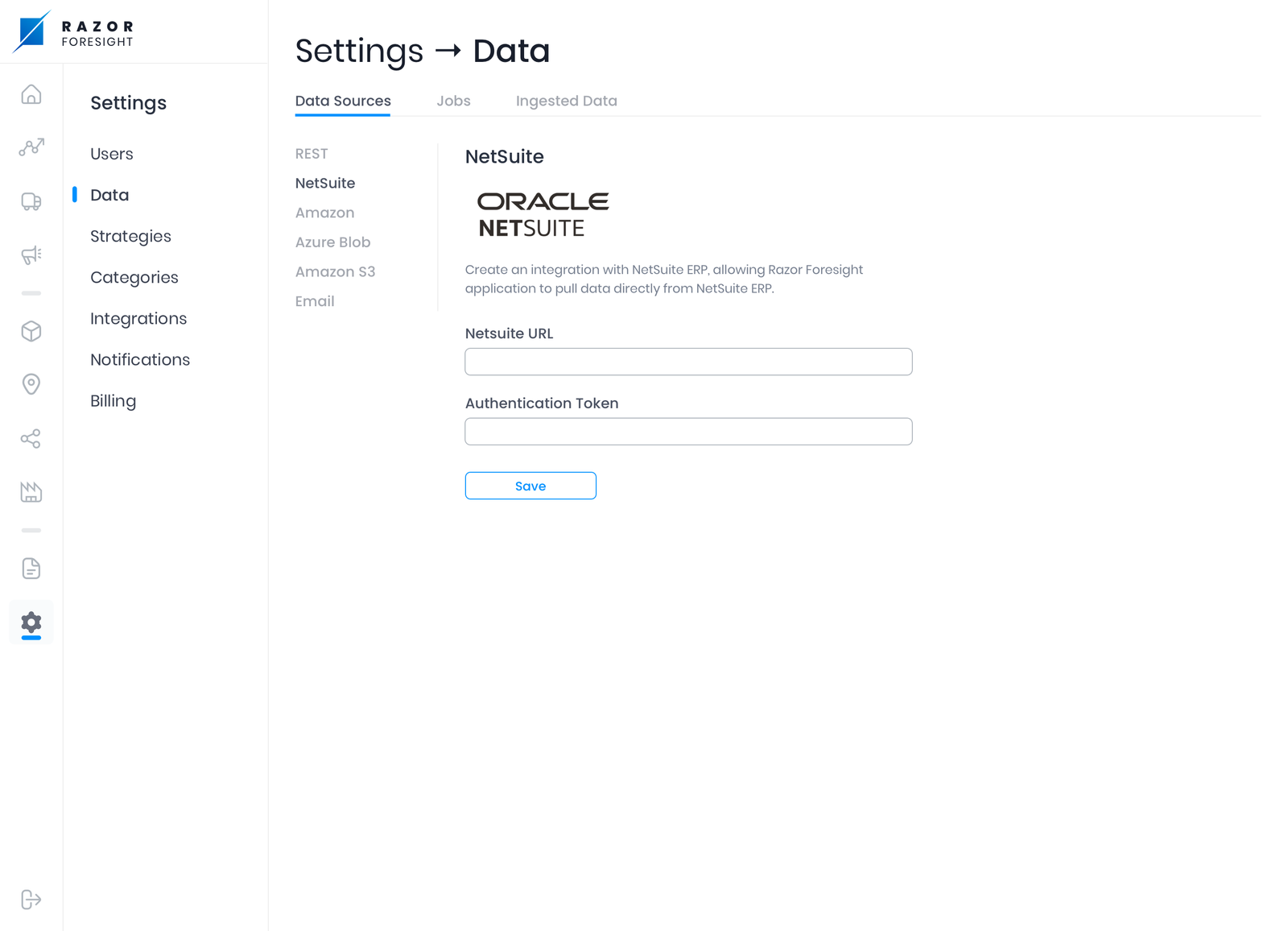Click the location pin icon
The image size is (1288, 931).
click(31, 384)
